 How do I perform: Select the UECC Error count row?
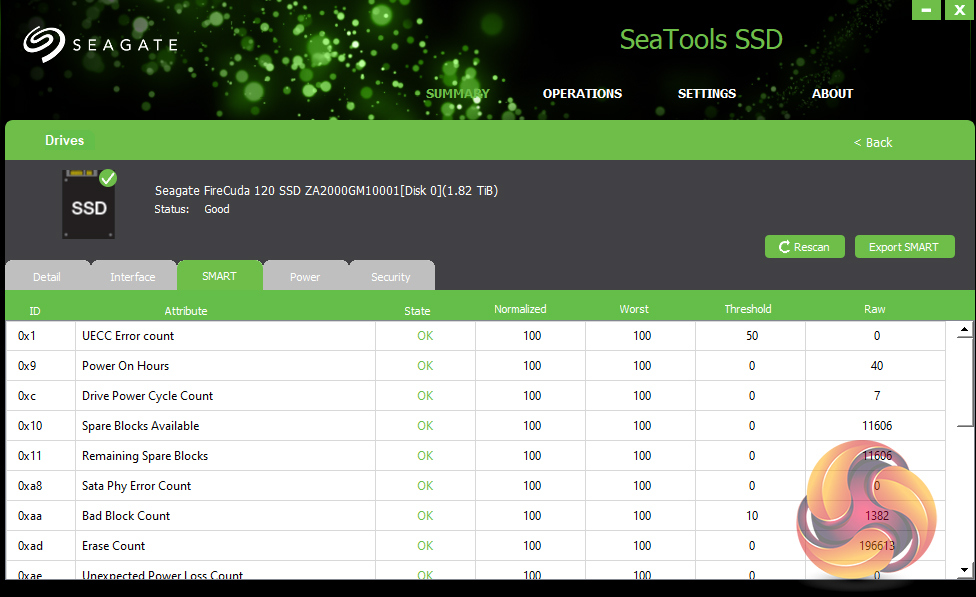476,336
